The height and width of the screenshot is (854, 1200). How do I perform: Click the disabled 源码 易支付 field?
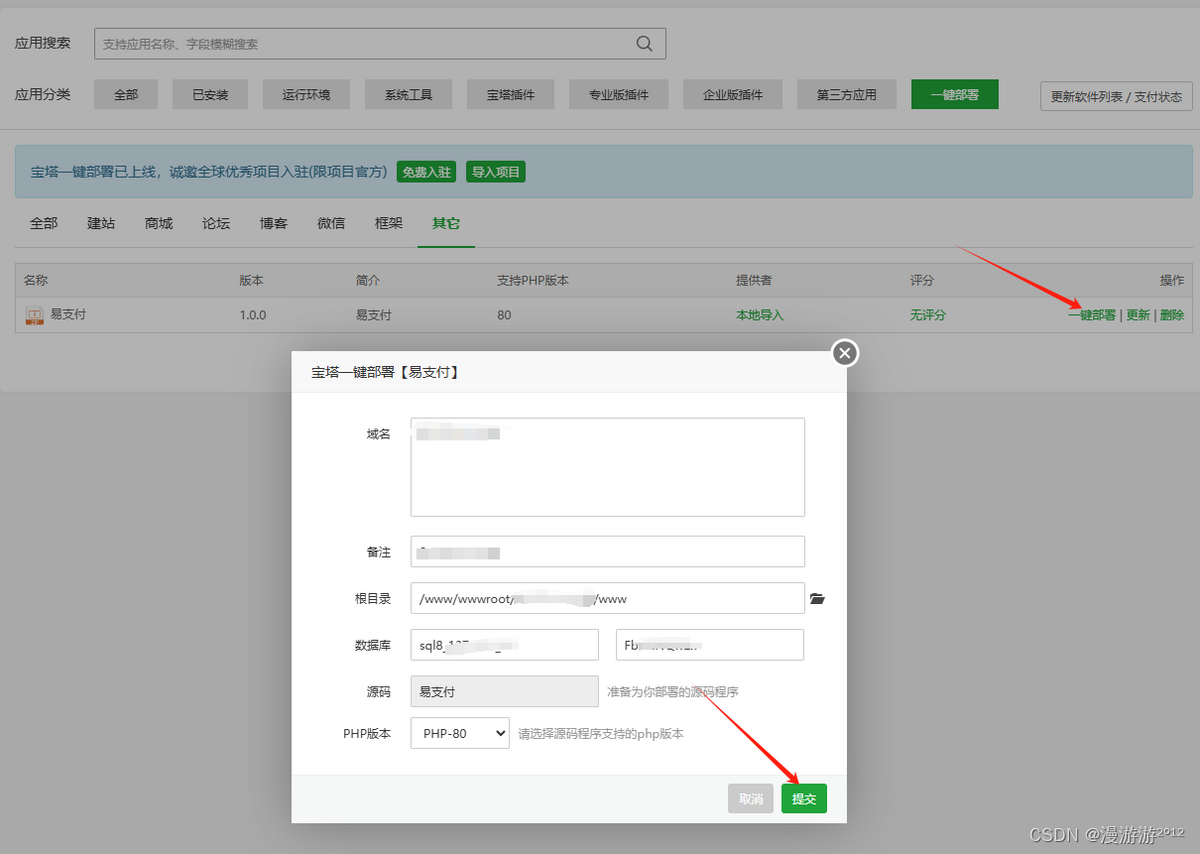click(505, 691)
